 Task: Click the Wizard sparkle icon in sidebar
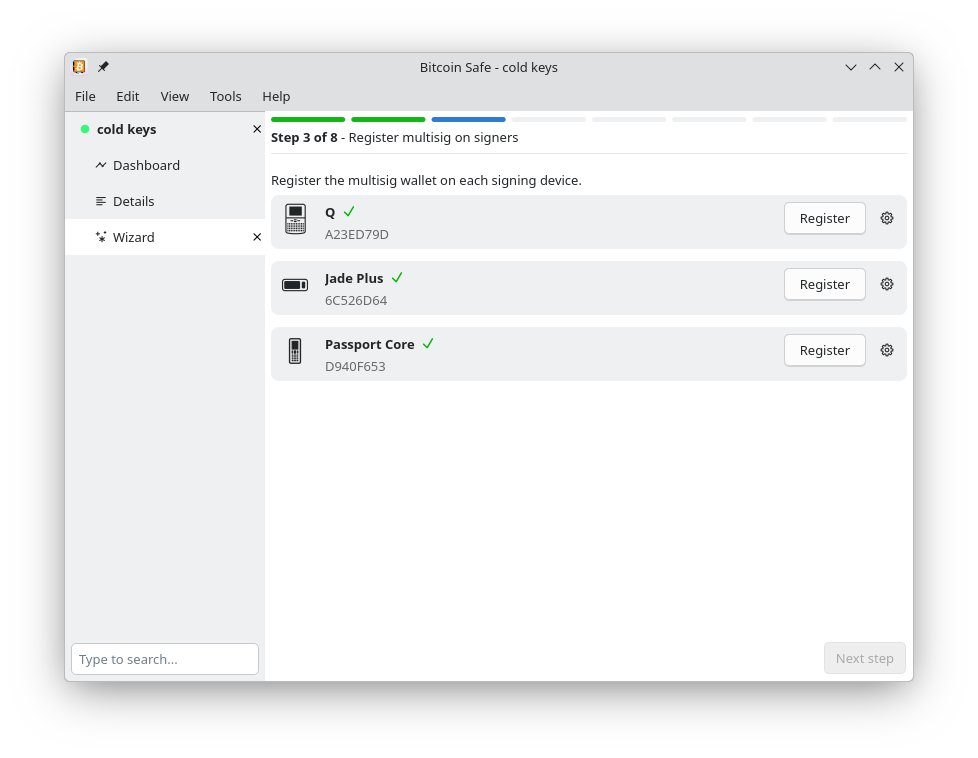click(x=100, y=237)
